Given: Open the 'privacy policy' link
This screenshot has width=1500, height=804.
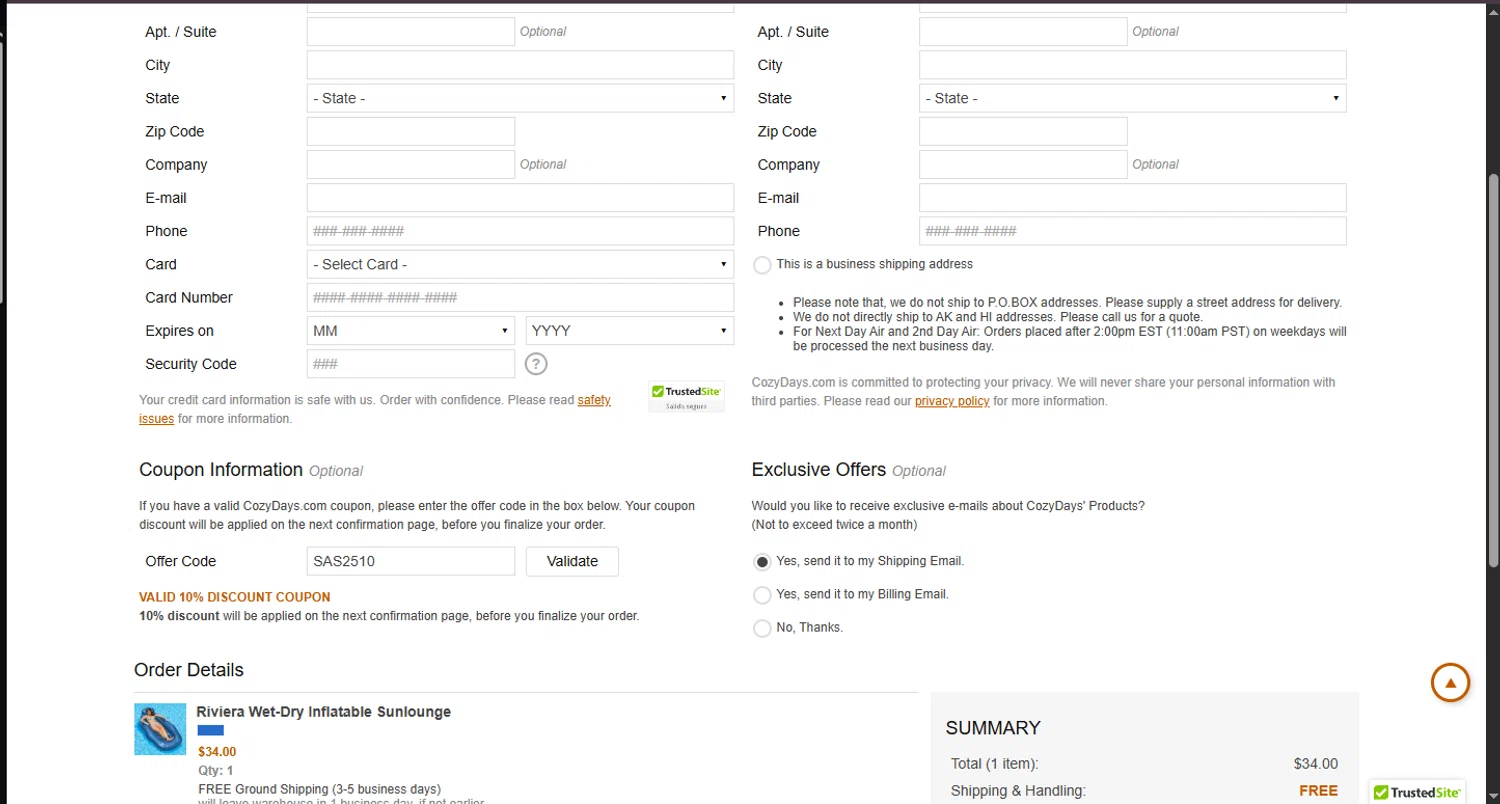Looking at the screenshot, I should click(952, 401).
